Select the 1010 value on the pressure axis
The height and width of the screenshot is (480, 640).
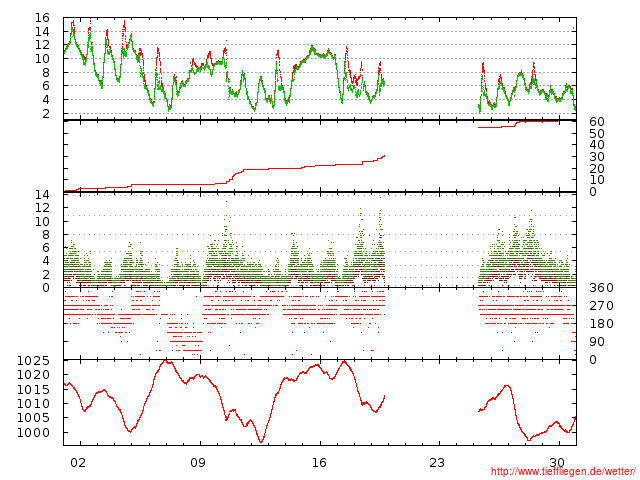[33, 404]
